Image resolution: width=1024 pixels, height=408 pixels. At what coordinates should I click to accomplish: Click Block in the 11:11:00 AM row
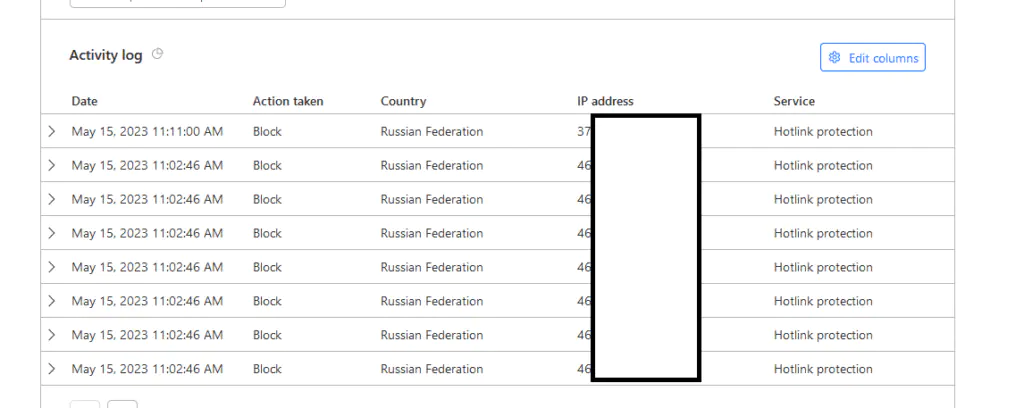pyautogui.click(x=267, y=131)
